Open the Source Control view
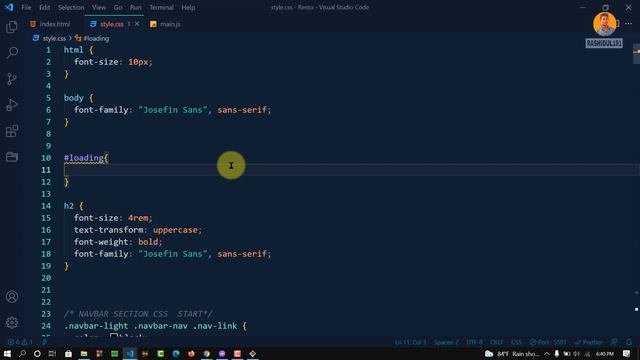 point(12,79)
